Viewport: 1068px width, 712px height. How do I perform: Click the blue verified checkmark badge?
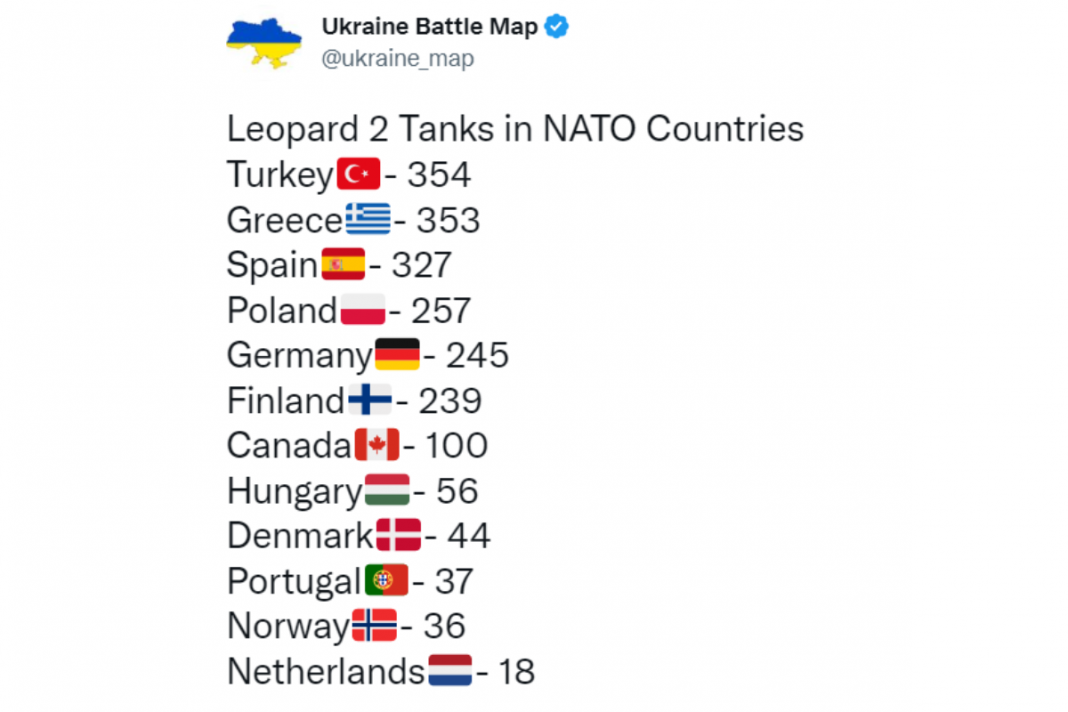(556, 27)
